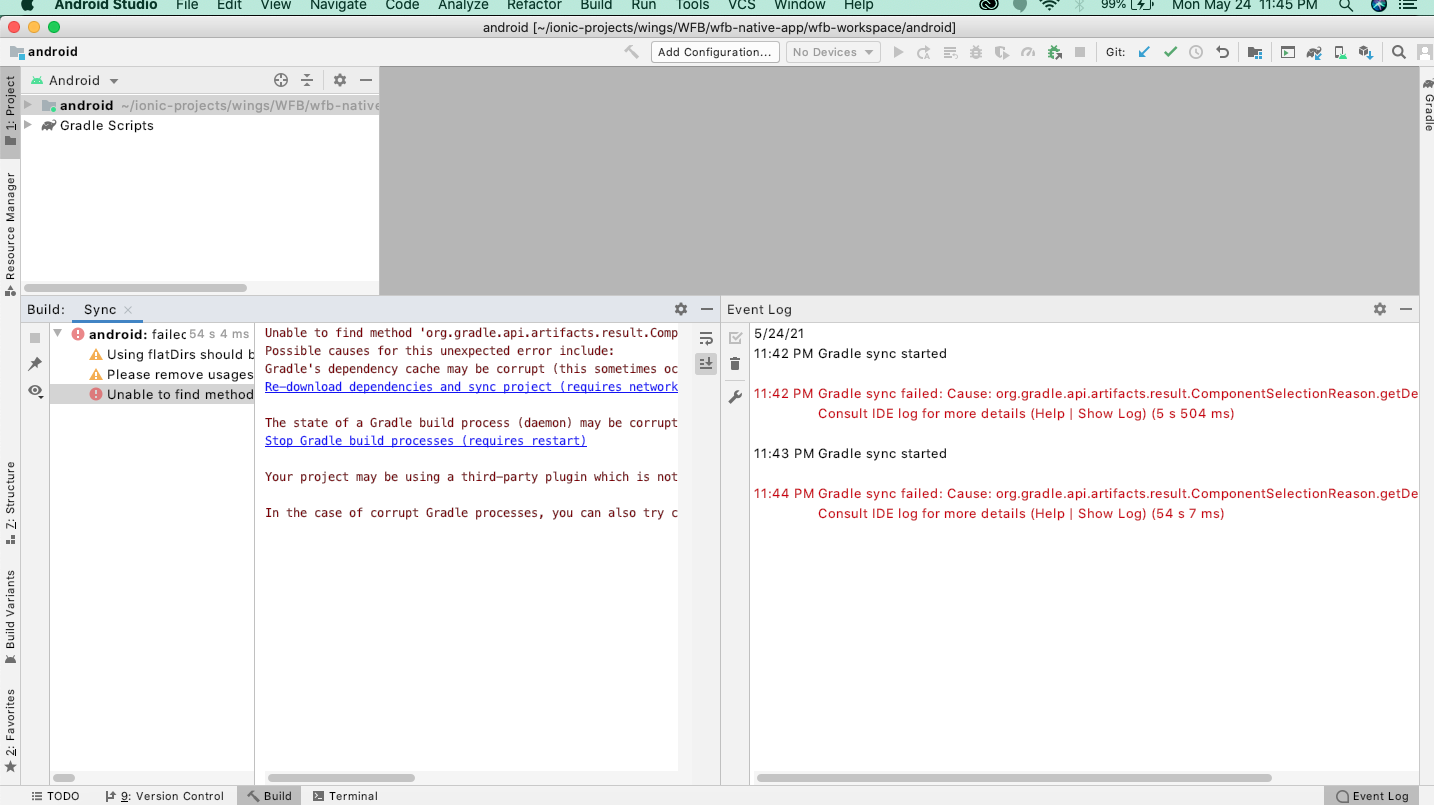
Task: Switch to the Terminal tab
Action: pyautogui.click(x=344, y=795)
